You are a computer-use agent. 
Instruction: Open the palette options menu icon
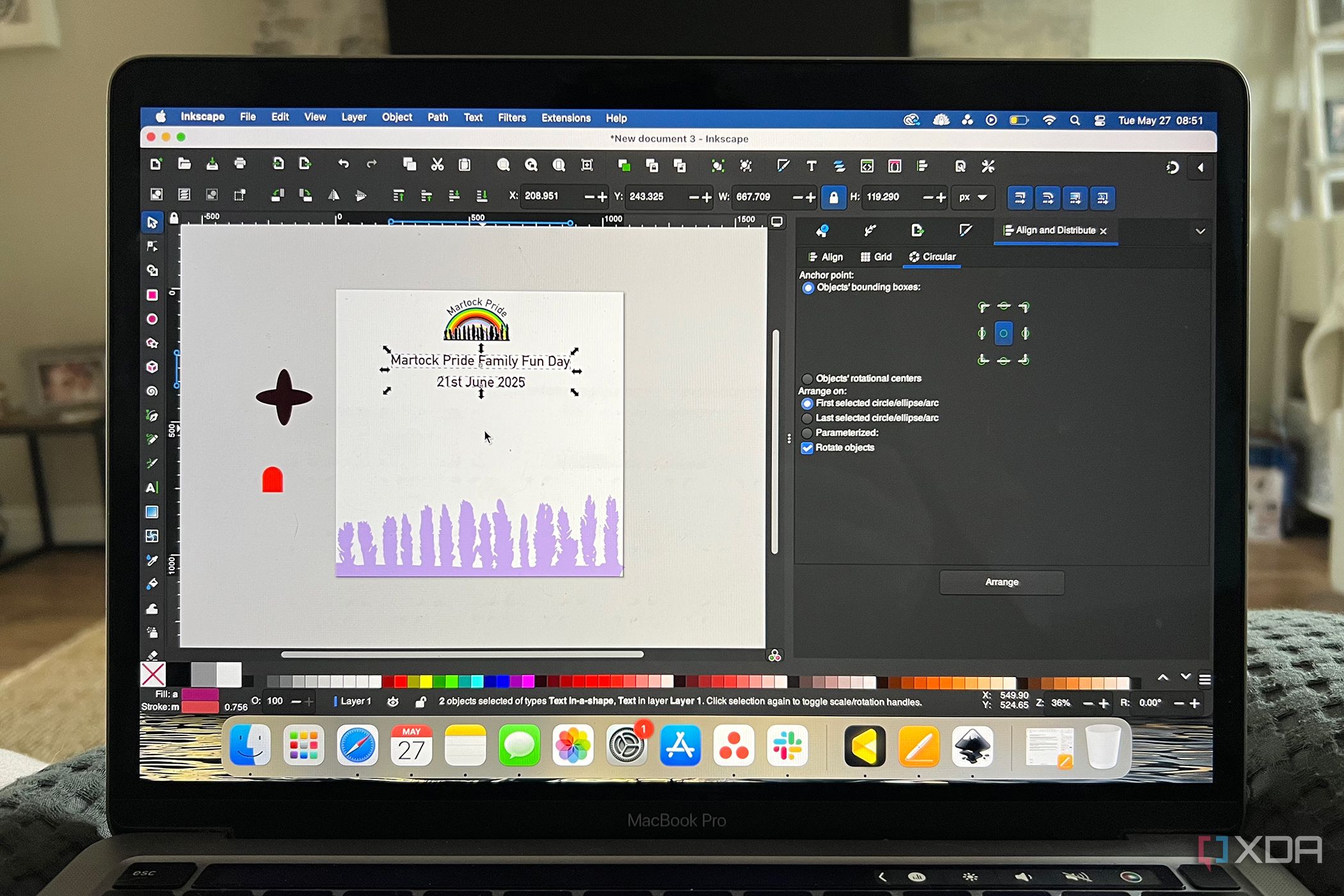pyautogui.click(x=1204, y=680)
